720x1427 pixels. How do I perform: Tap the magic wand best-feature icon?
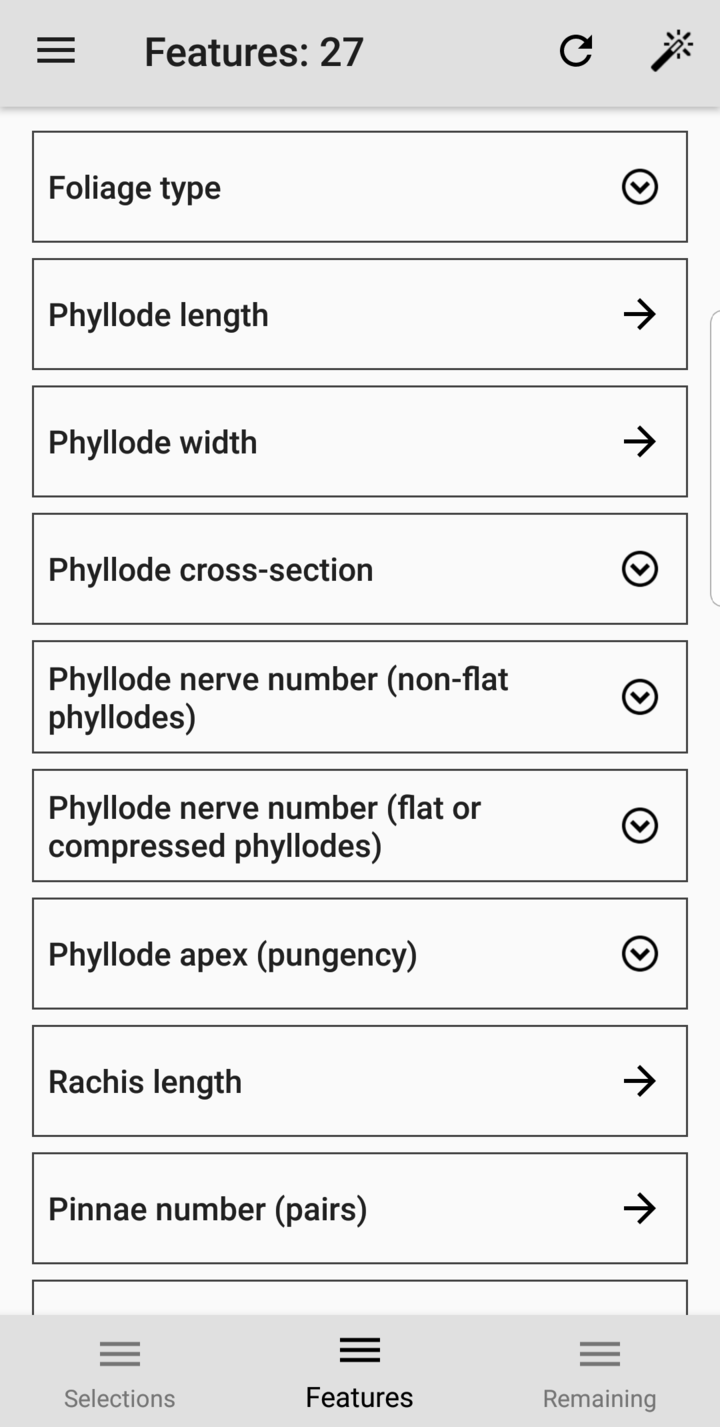click(x=672, y=51)
